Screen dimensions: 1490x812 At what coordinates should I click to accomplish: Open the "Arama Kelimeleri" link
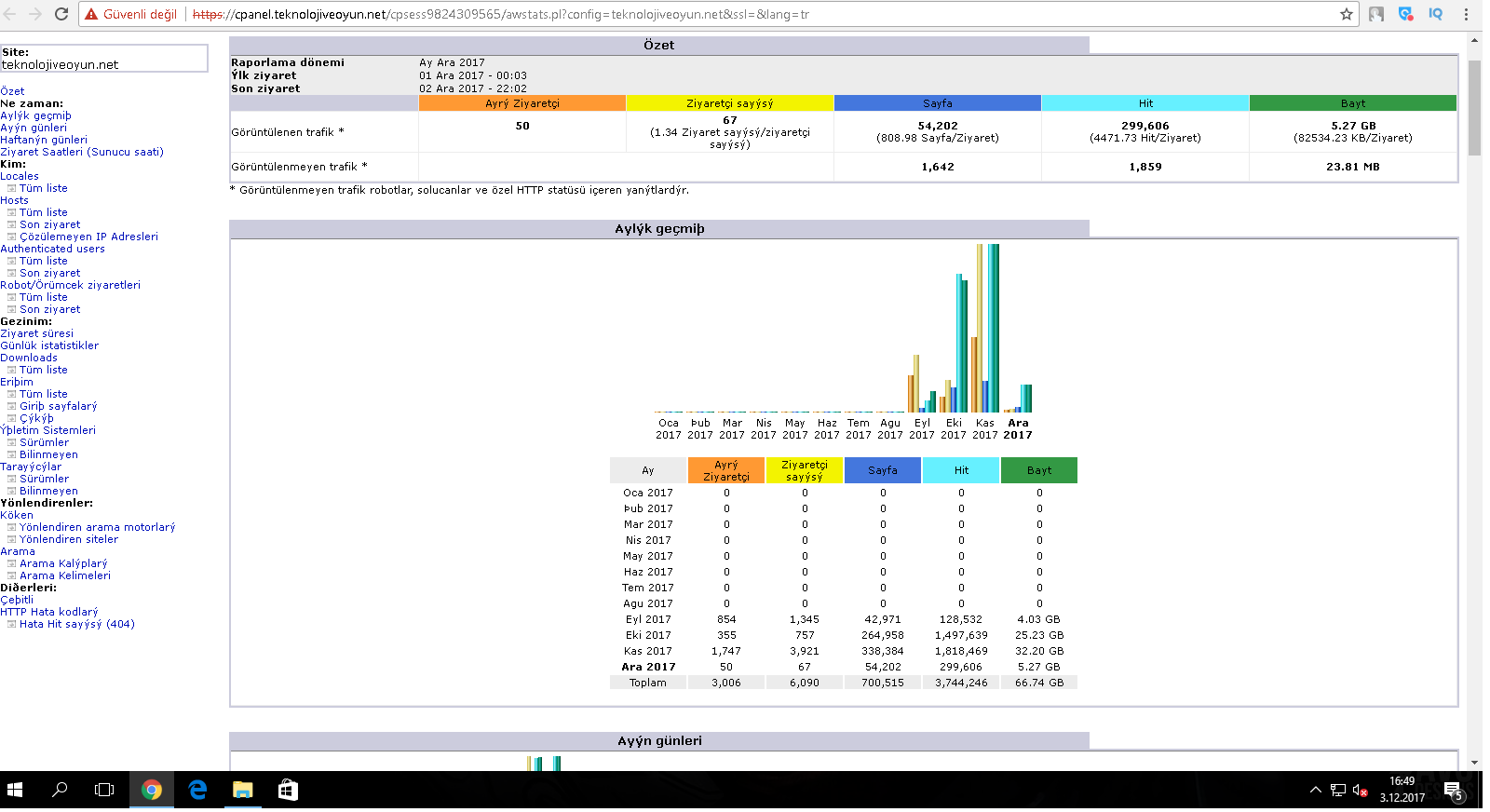[65, 575]
